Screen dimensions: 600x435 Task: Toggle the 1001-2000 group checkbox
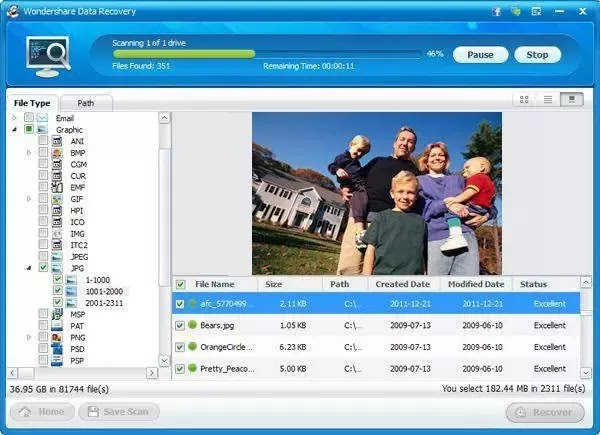57,291
